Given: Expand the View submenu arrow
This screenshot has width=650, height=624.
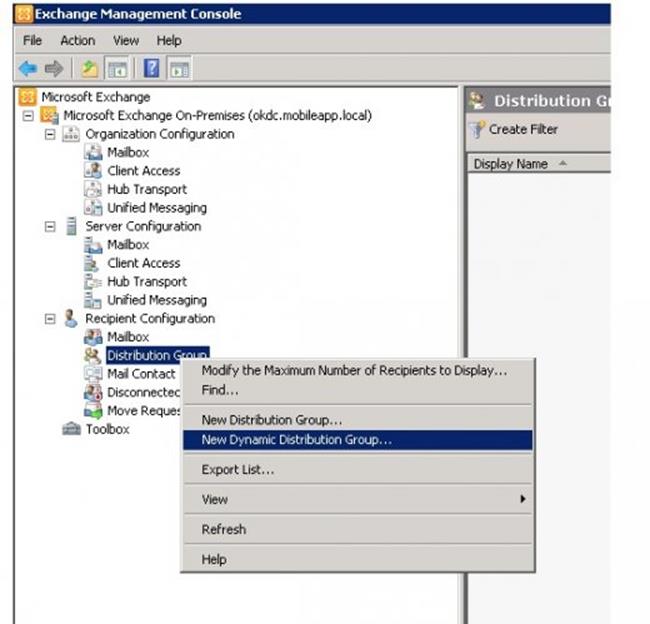Looking at the screenshot, I should pyautogui.click(x=523, y=499).
